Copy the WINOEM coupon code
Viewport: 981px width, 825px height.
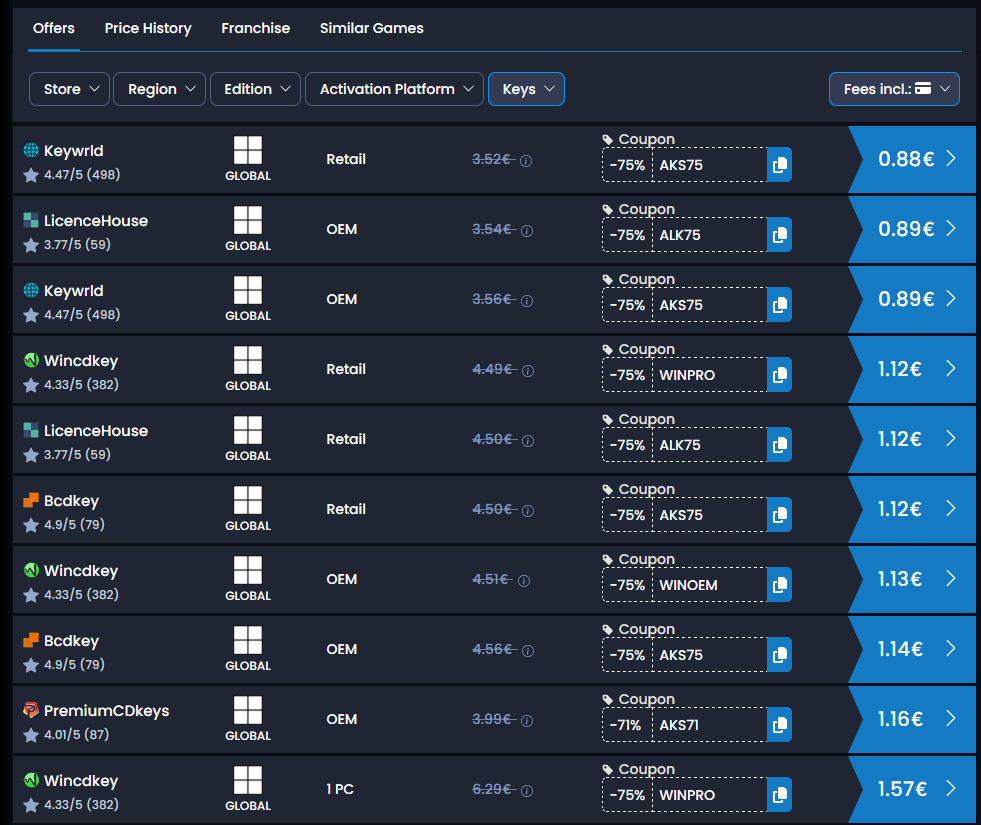(779, 585)
